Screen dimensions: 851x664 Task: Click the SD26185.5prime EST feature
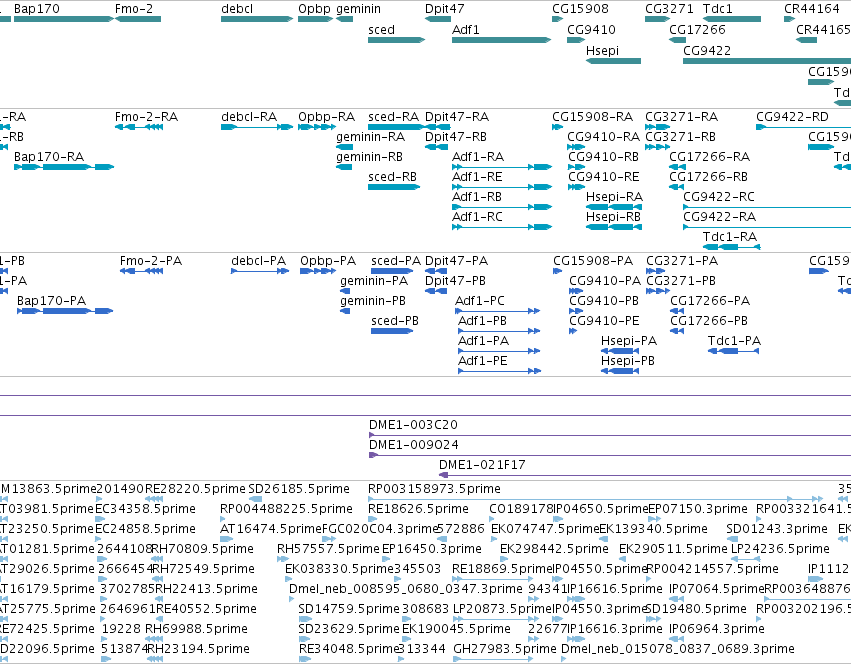[255, 499]
